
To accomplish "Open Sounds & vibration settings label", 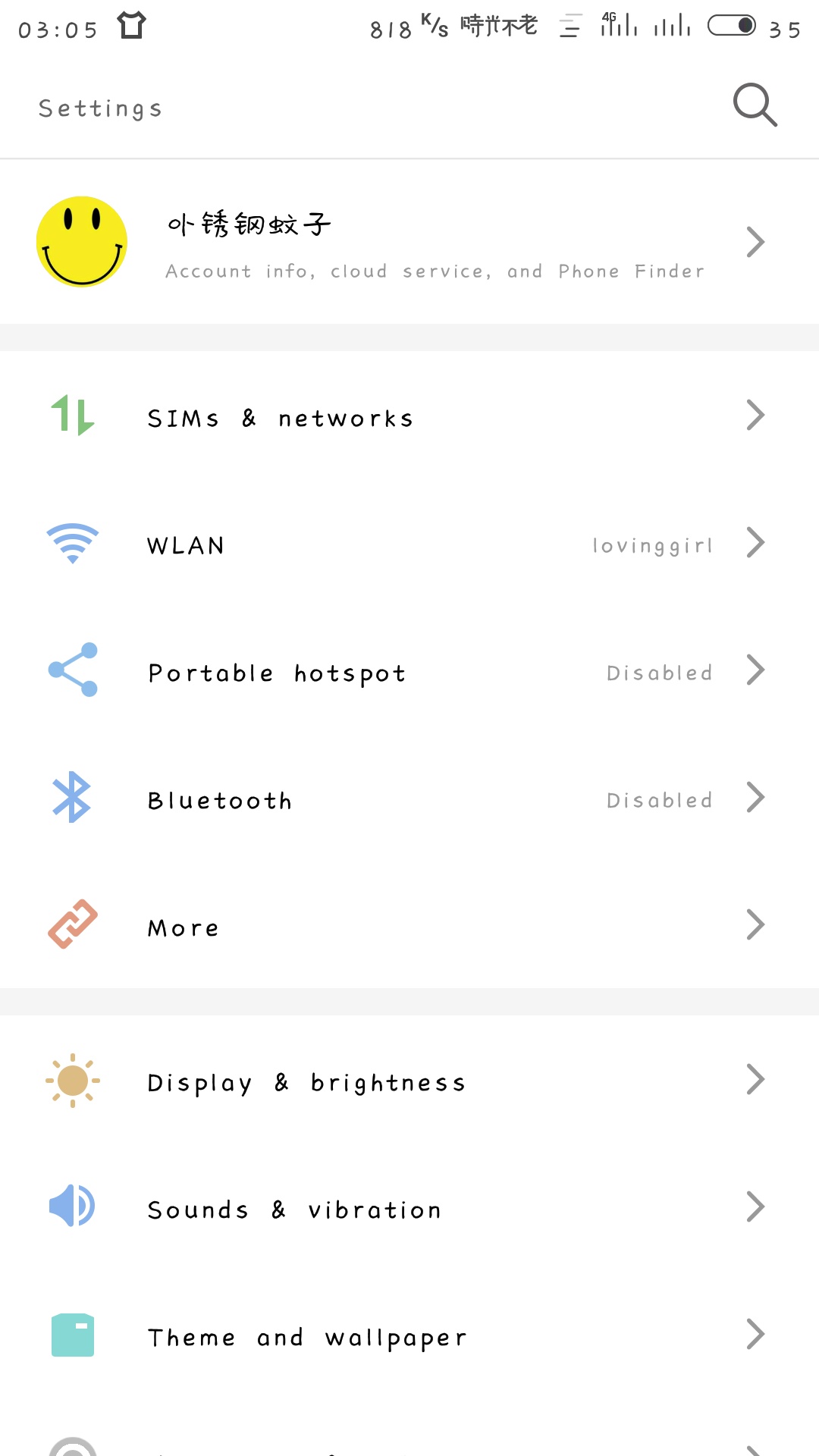I will (294, 1210).
